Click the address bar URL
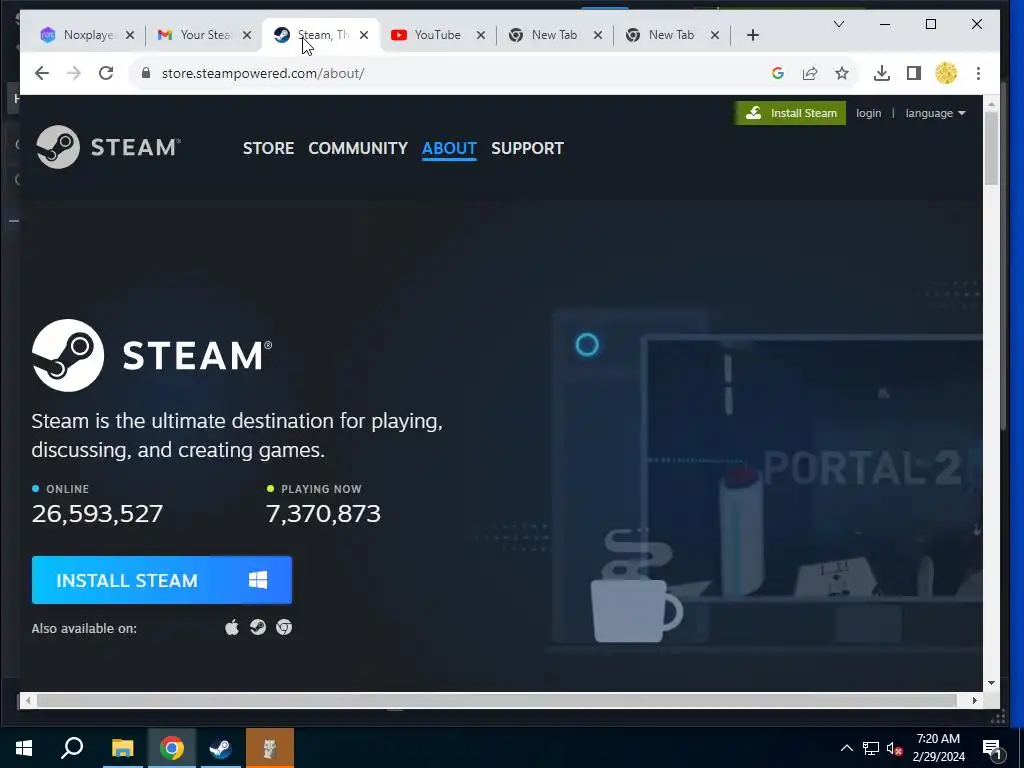Image resolution: width=1024 pixels, height=768 pixels. pos(263,73)
